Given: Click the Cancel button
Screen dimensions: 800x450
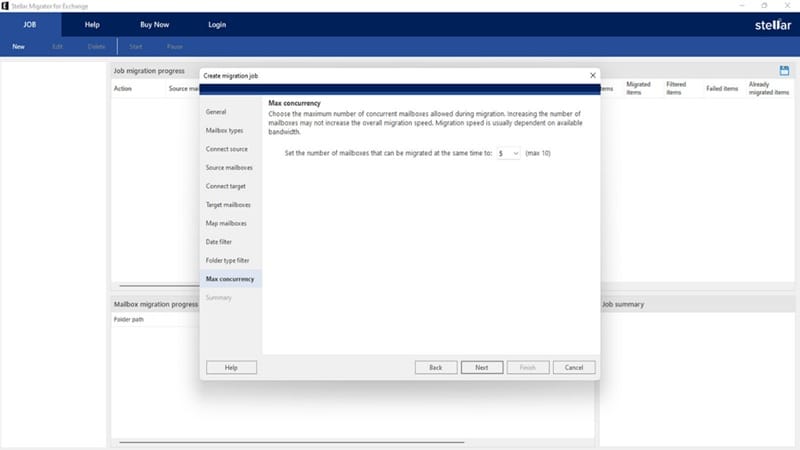Looking at the screenshot, I should pos(573,367).
